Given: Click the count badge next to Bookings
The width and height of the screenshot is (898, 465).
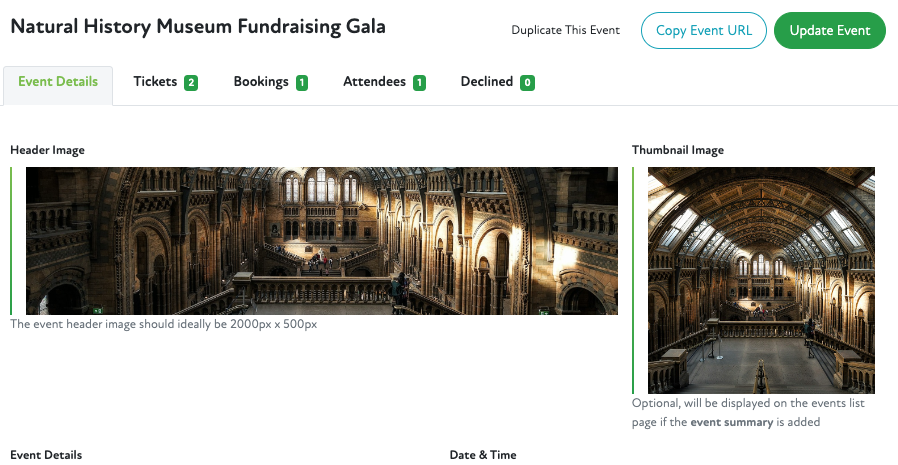Looking at the screenshot, I should point(301,83).
